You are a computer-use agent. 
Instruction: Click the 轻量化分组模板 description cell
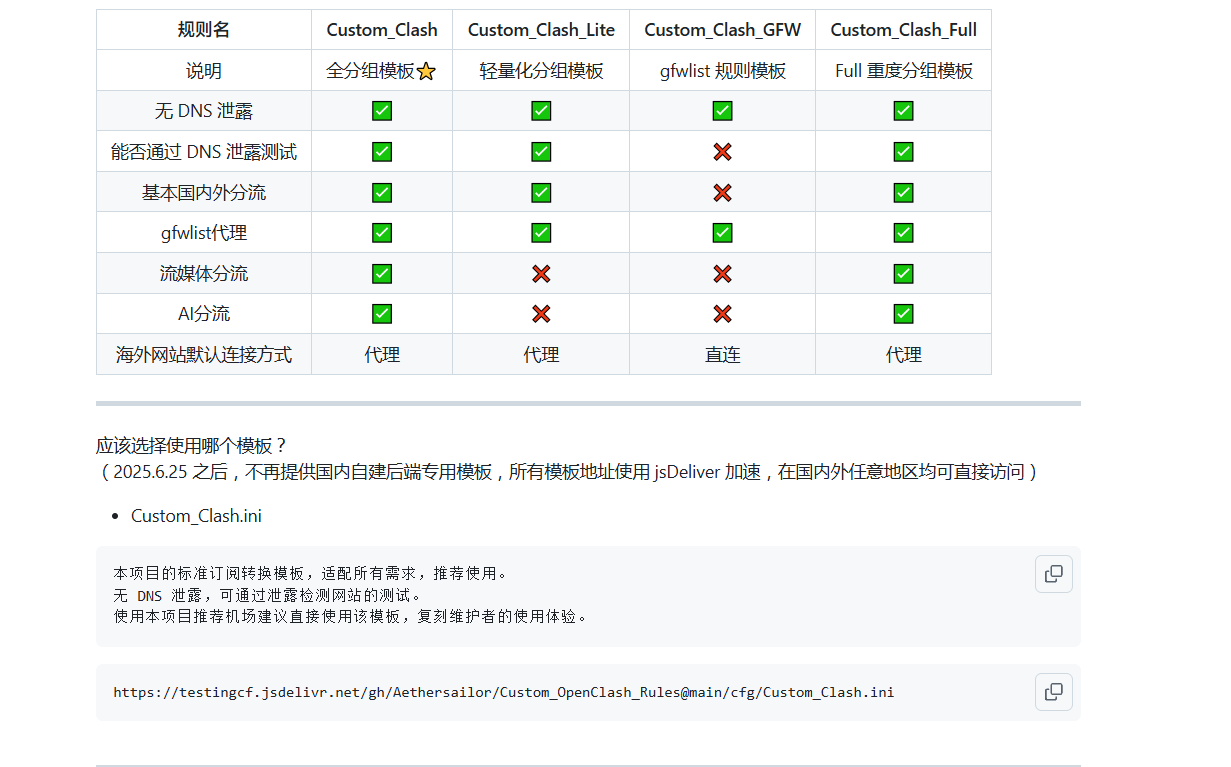pyautogui.click(x=541, y=71)
